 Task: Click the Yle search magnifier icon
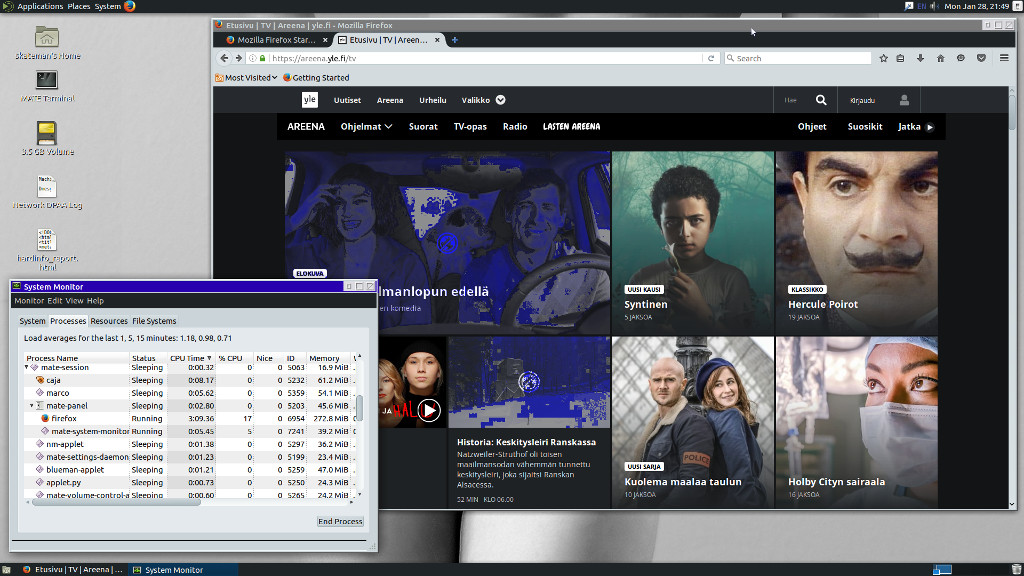(821, 100)
